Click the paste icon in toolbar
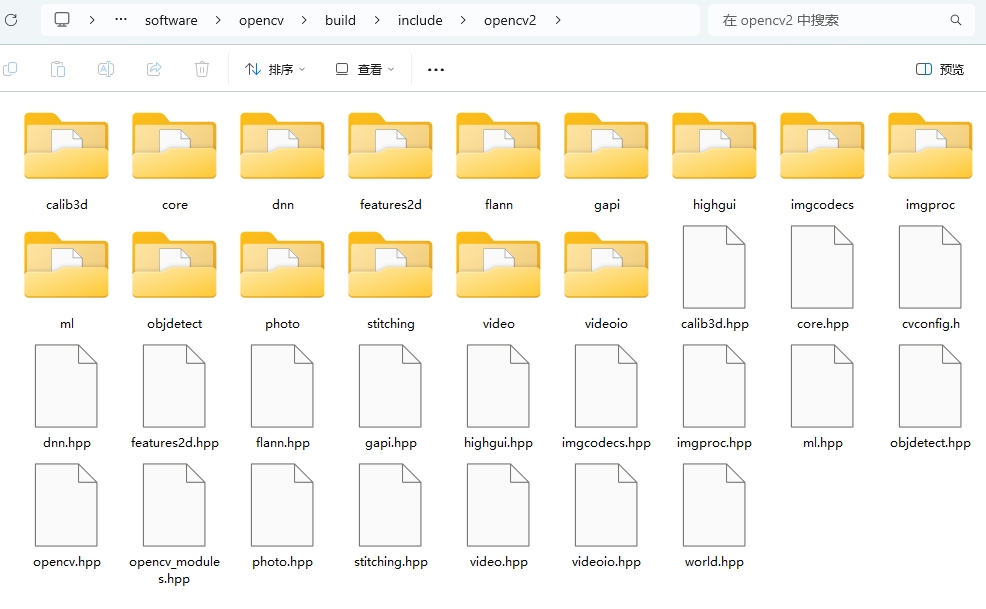 point(58,69)
